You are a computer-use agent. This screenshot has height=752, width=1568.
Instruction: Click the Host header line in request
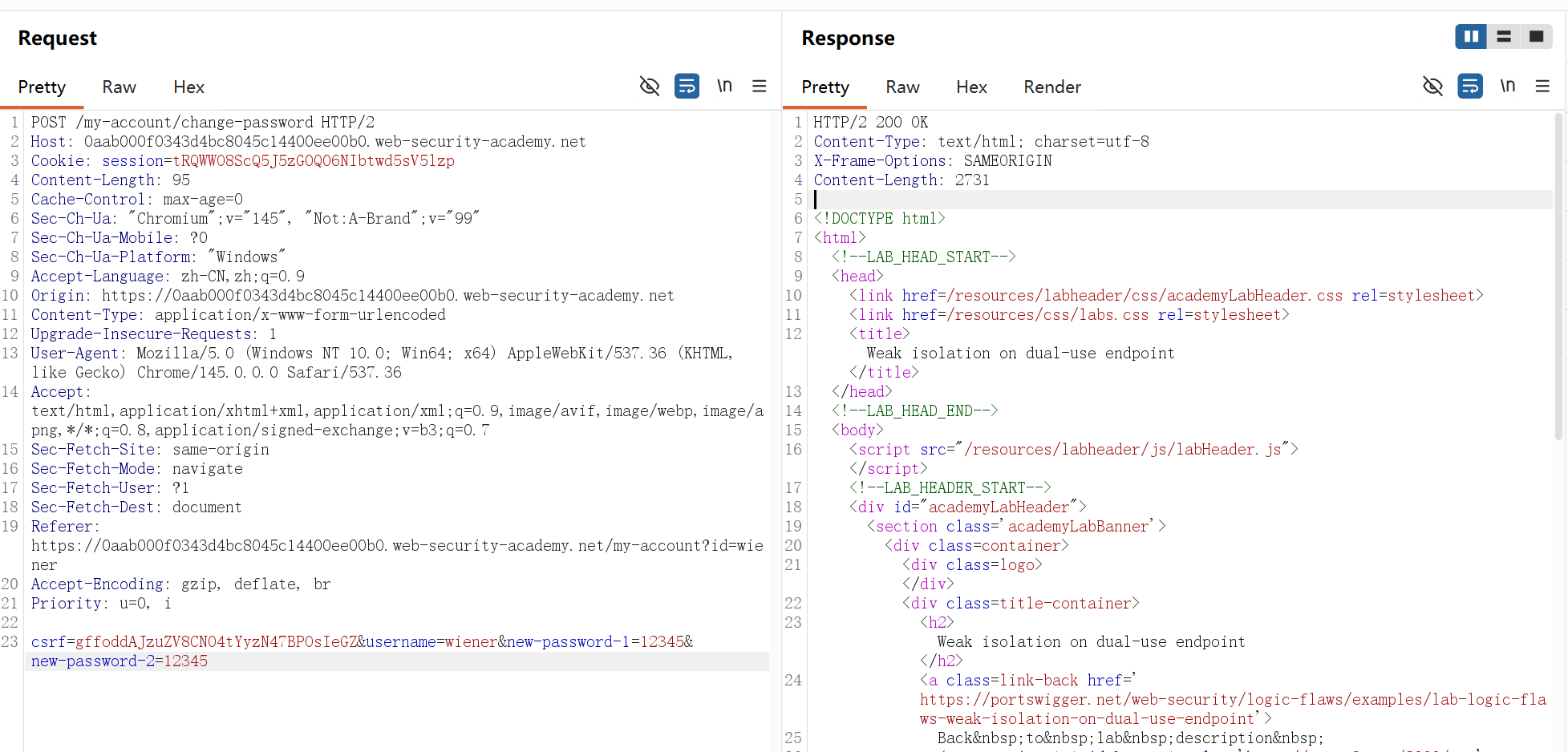[x=309, y=142]
